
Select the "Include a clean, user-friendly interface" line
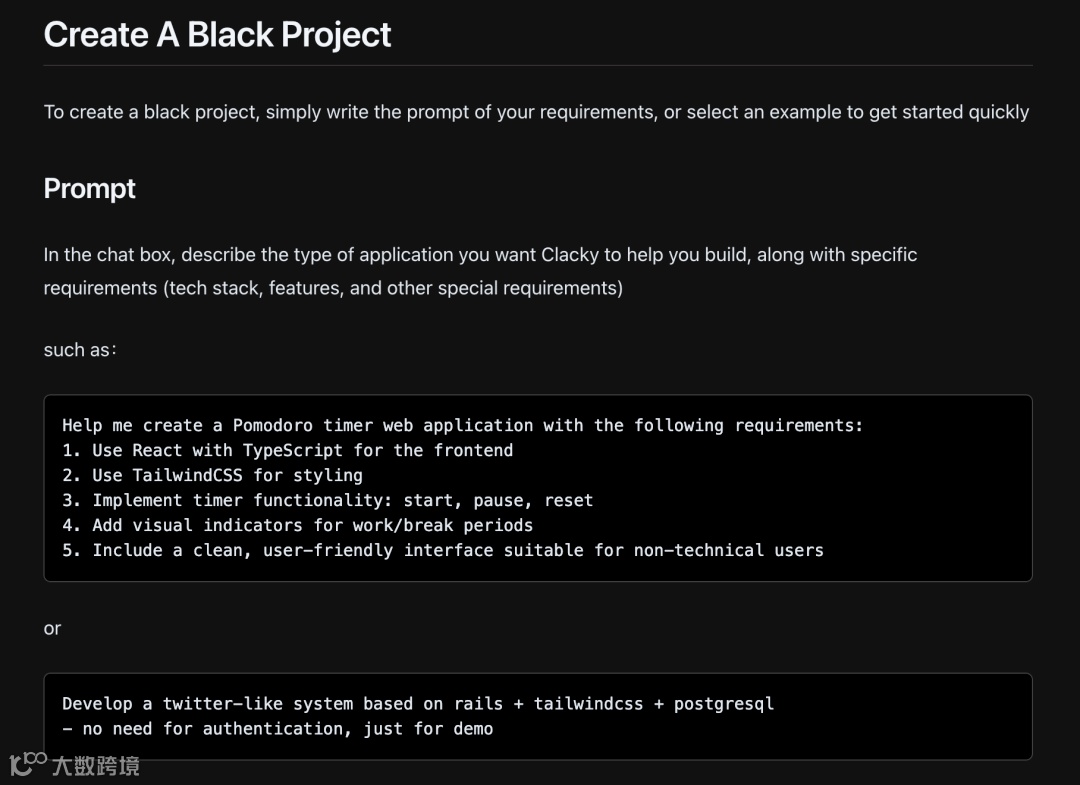(x=443, y=550)
